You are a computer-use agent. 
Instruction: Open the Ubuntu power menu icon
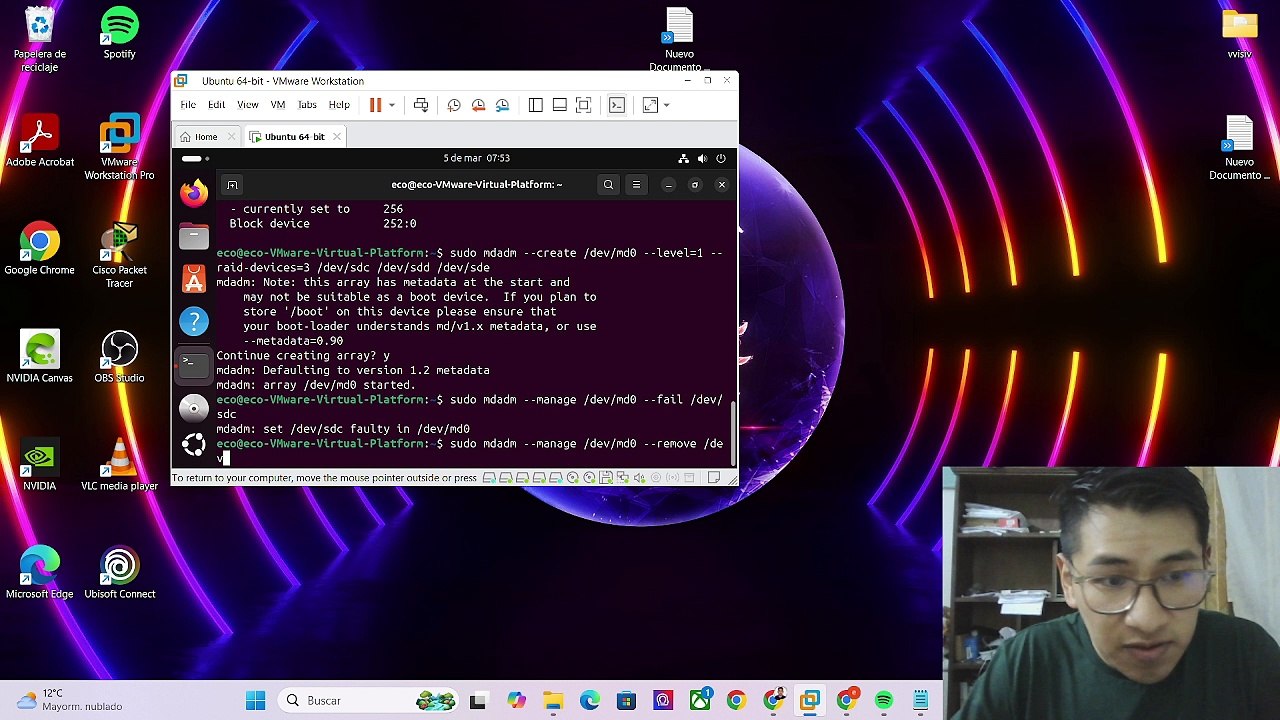click(x=720, y=158)
